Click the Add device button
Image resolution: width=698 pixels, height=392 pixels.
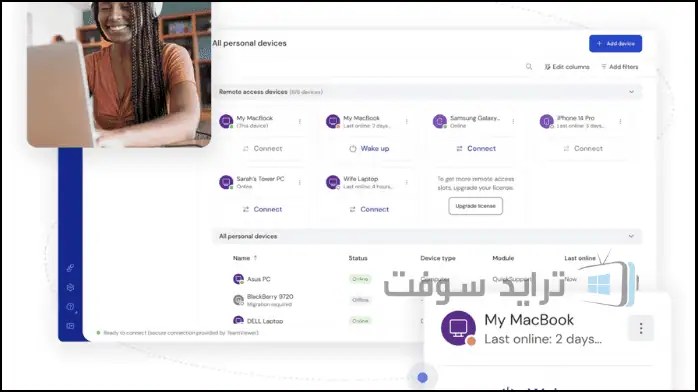point(615,44)
